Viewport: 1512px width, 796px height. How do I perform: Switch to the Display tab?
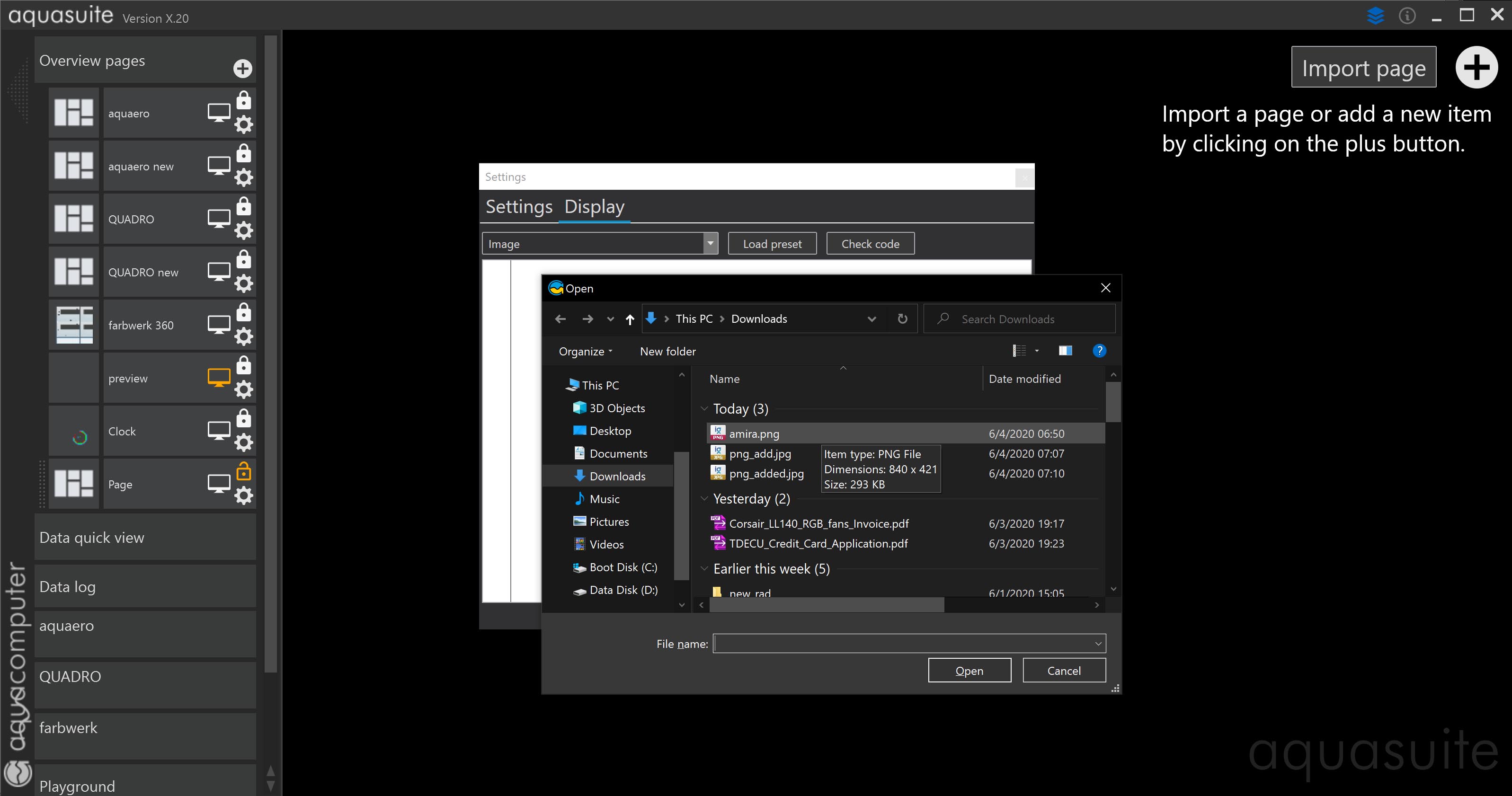pyautogui.click(x=594, y=206)
